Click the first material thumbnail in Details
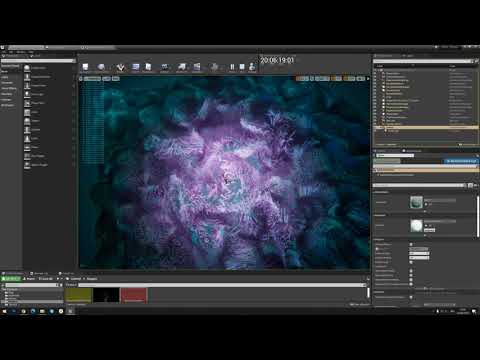This screenshot has height=360, width=480. click(416, 202)
